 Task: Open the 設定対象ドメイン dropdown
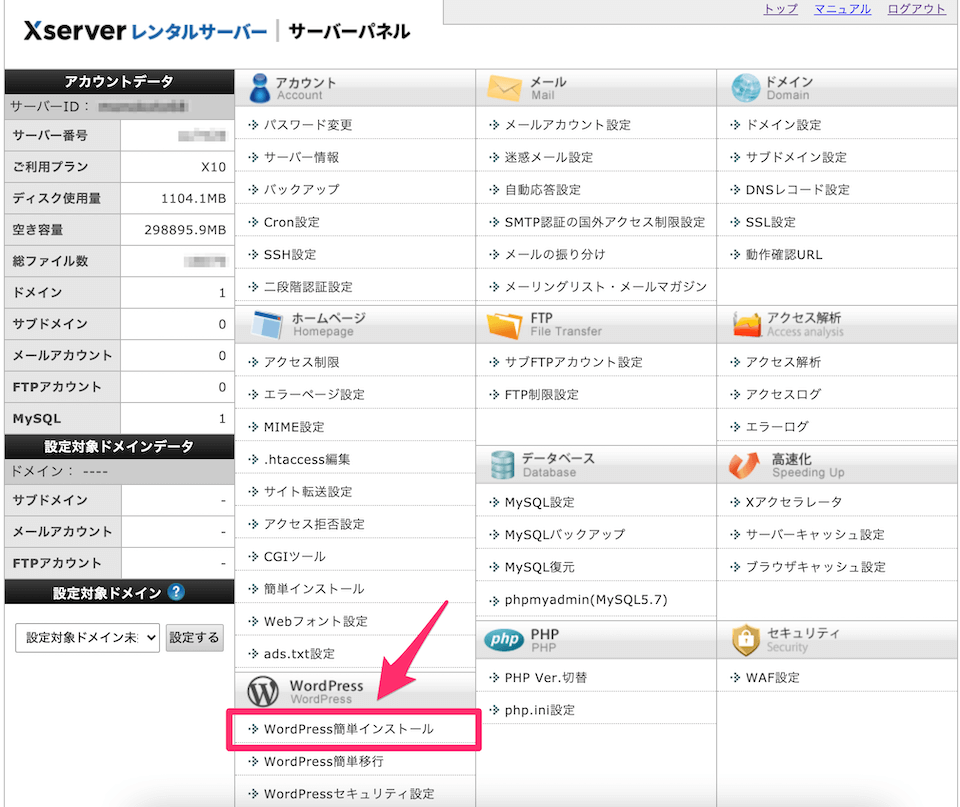tap(87, 637)
